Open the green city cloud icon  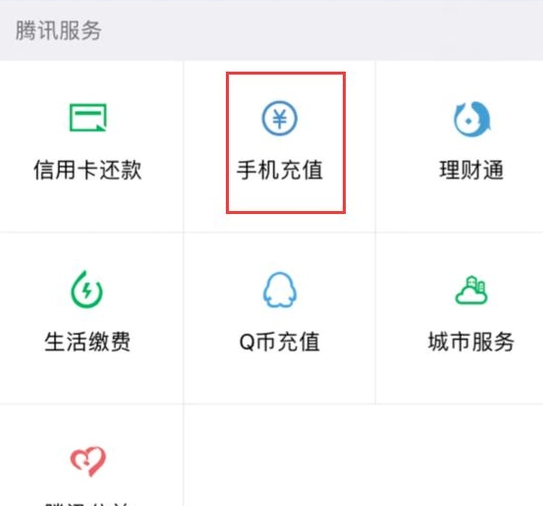(x=471, y=290)
